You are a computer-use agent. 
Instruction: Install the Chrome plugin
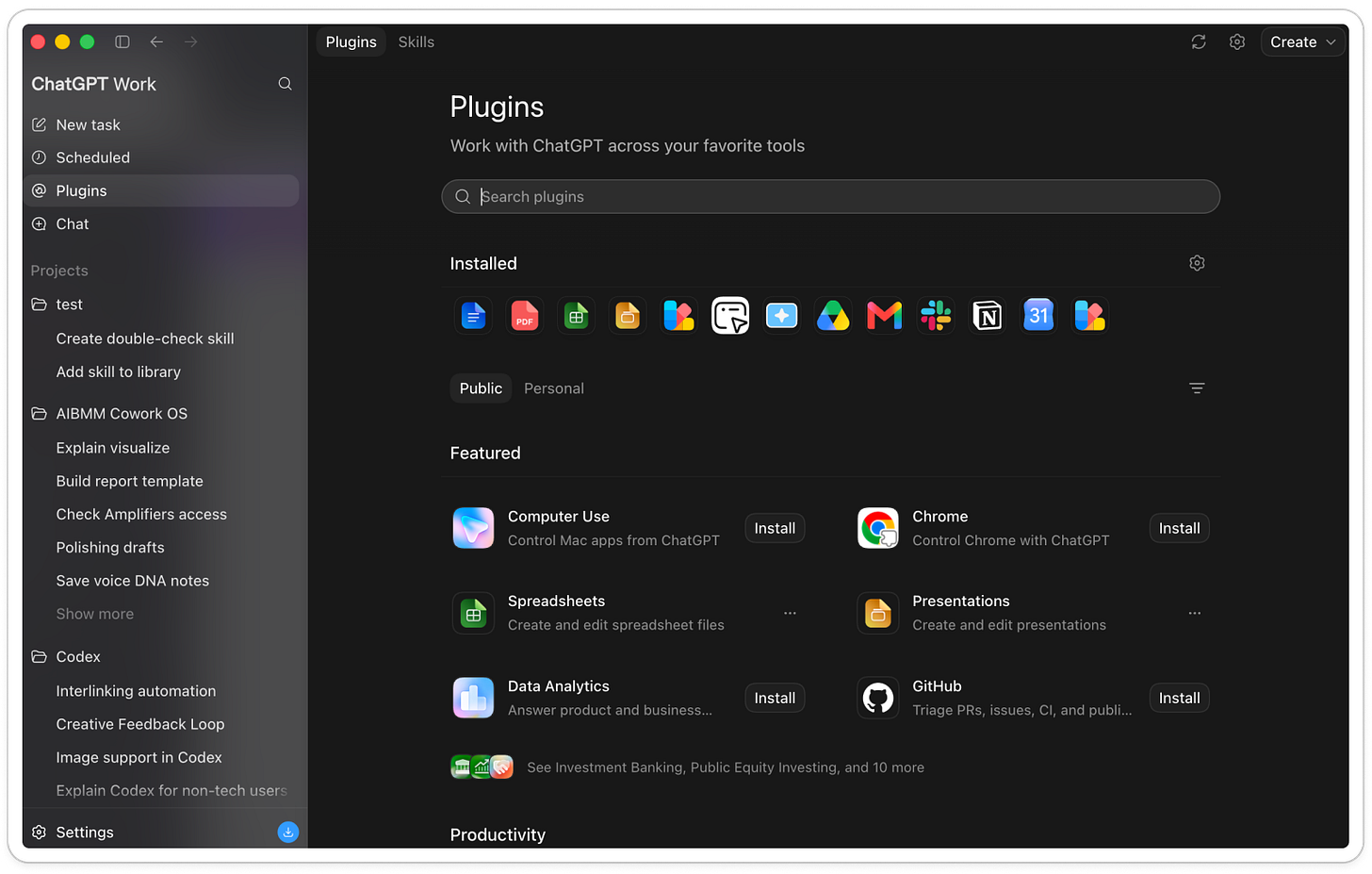tap(1180, 528)
